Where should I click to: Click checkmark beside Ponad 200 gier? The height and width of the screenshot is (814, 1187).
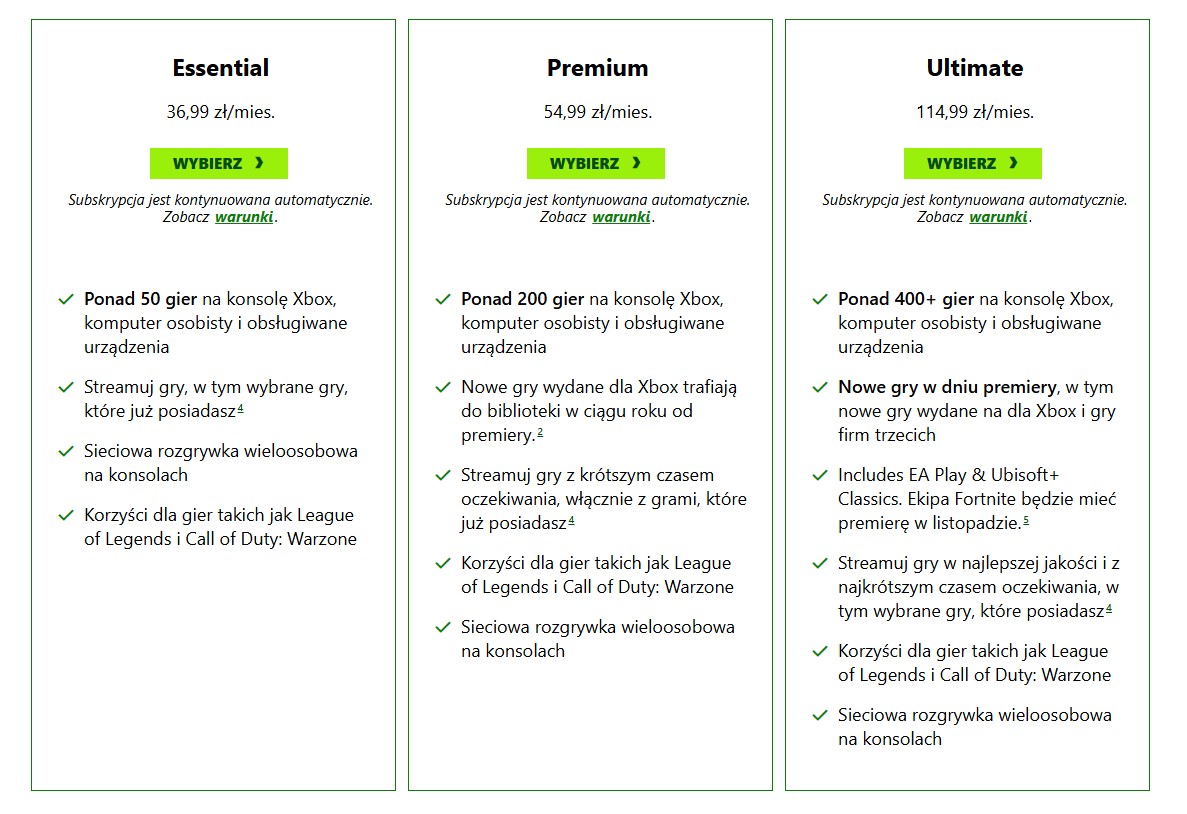[x=443, y=299]
